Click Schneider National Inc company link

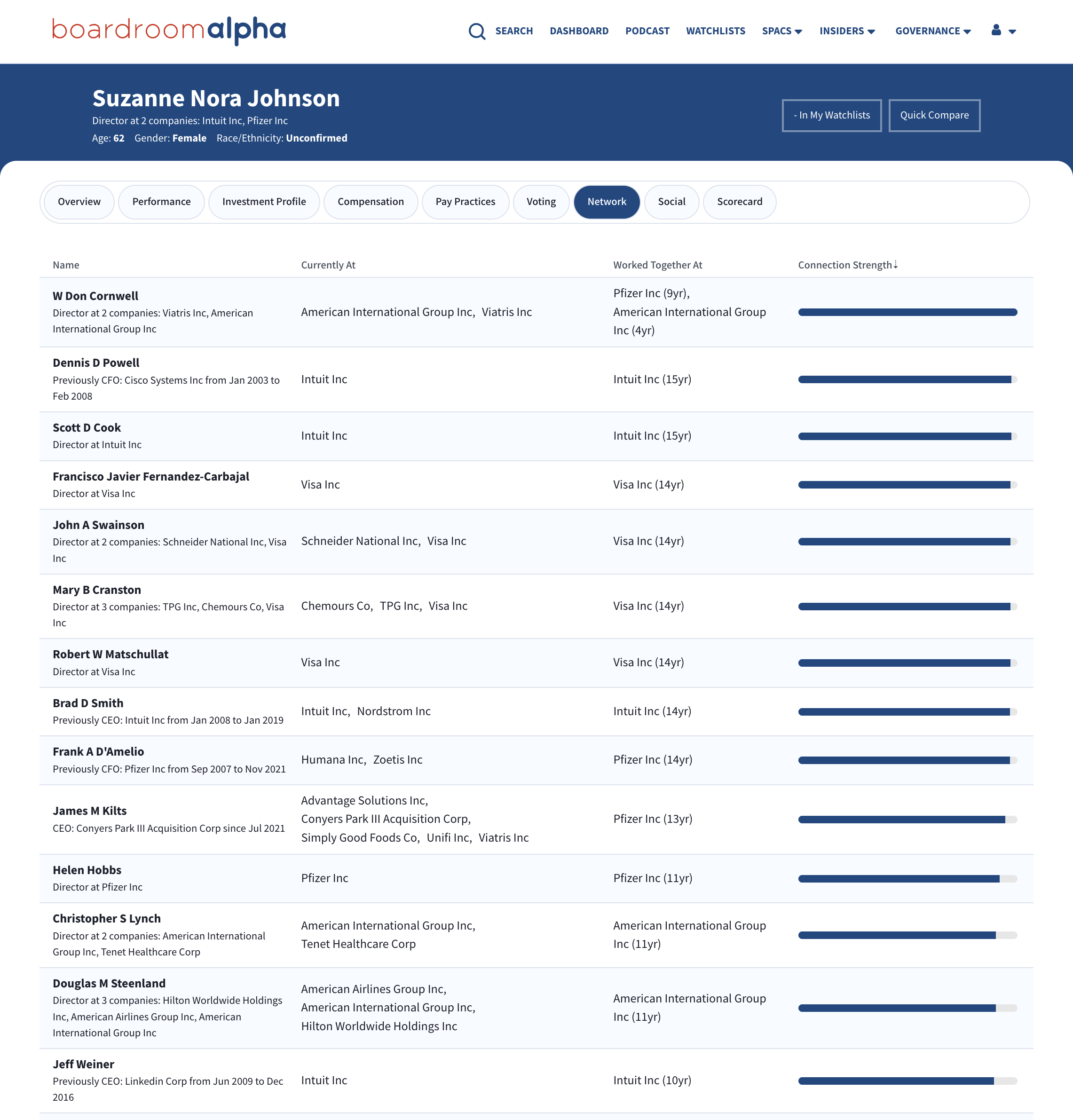[359, 541]
